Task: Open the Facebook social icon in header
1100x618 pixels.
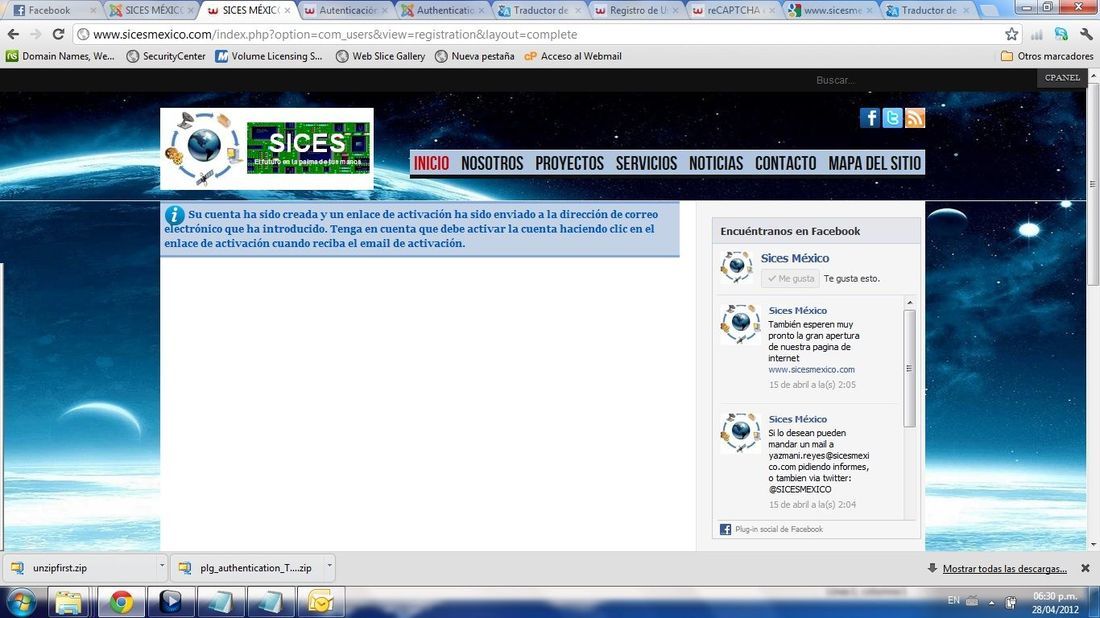Action: pyautogui.click(x=870, y=118)
